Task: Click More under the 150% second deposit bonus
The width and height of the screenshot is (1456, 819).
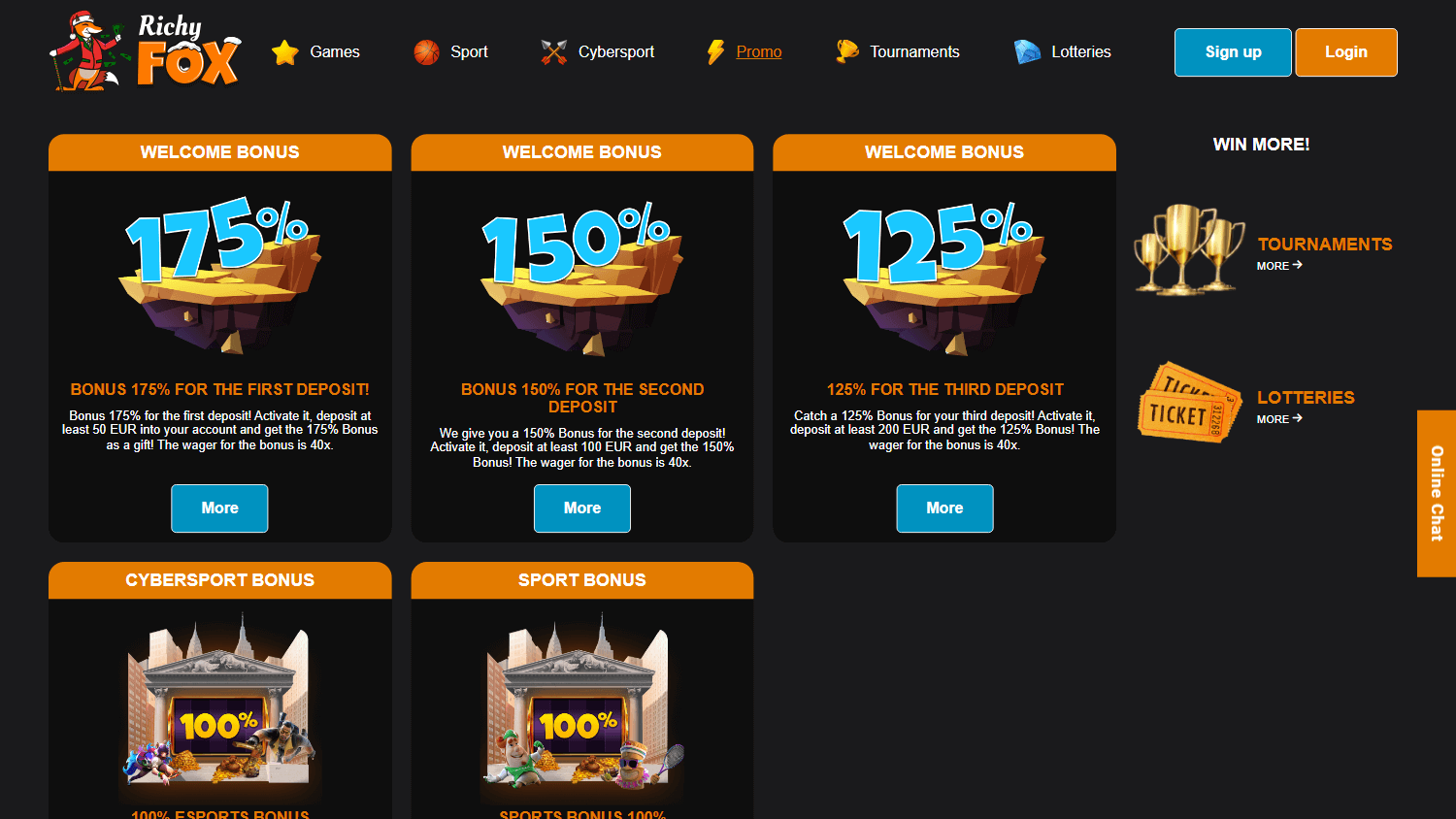Action: pos(582,508)
